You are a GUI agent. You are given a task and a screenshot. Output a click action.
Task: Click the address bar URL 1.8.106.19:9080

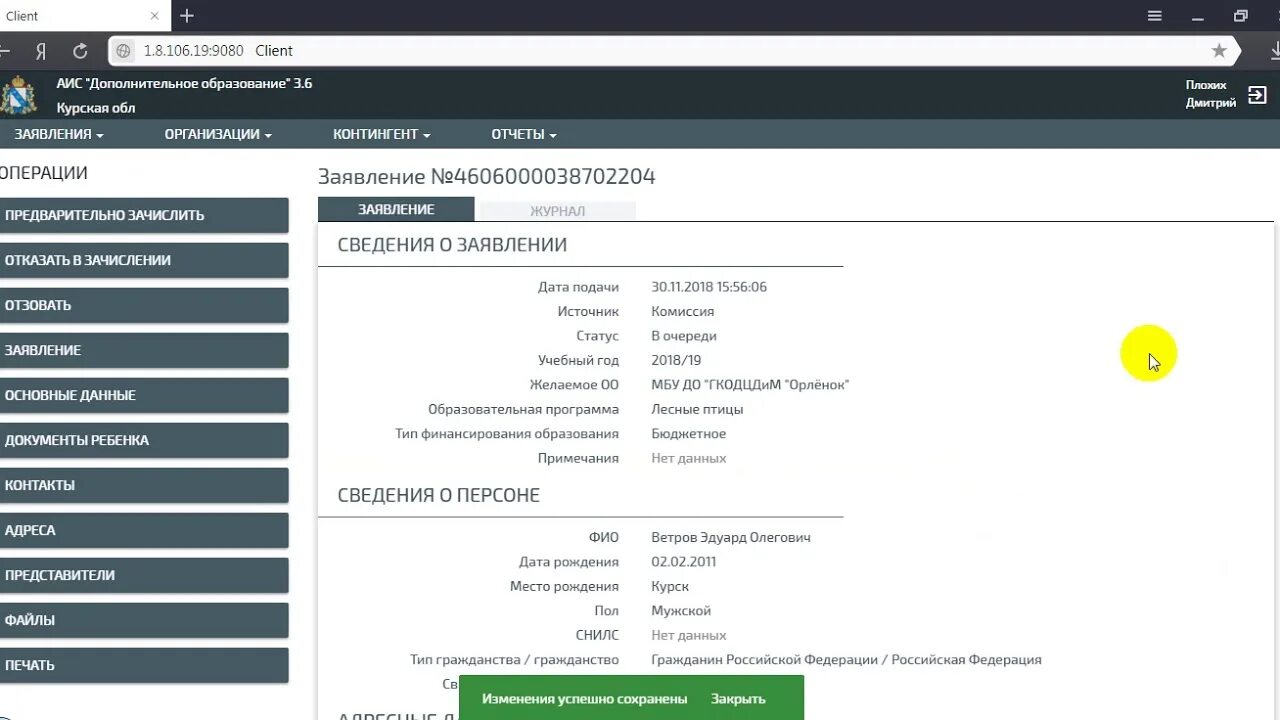point(193,50)
